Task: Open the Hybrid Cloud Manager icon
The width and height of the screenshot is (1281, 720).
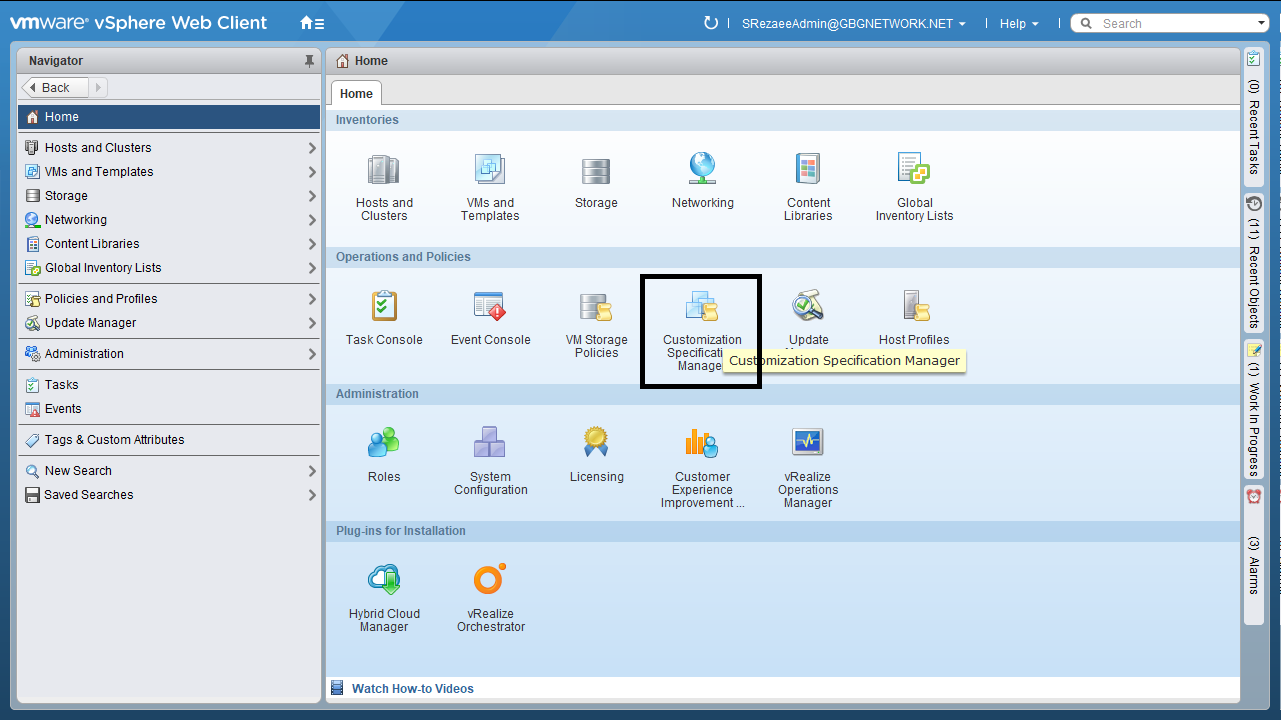Action: click(384, 582)
